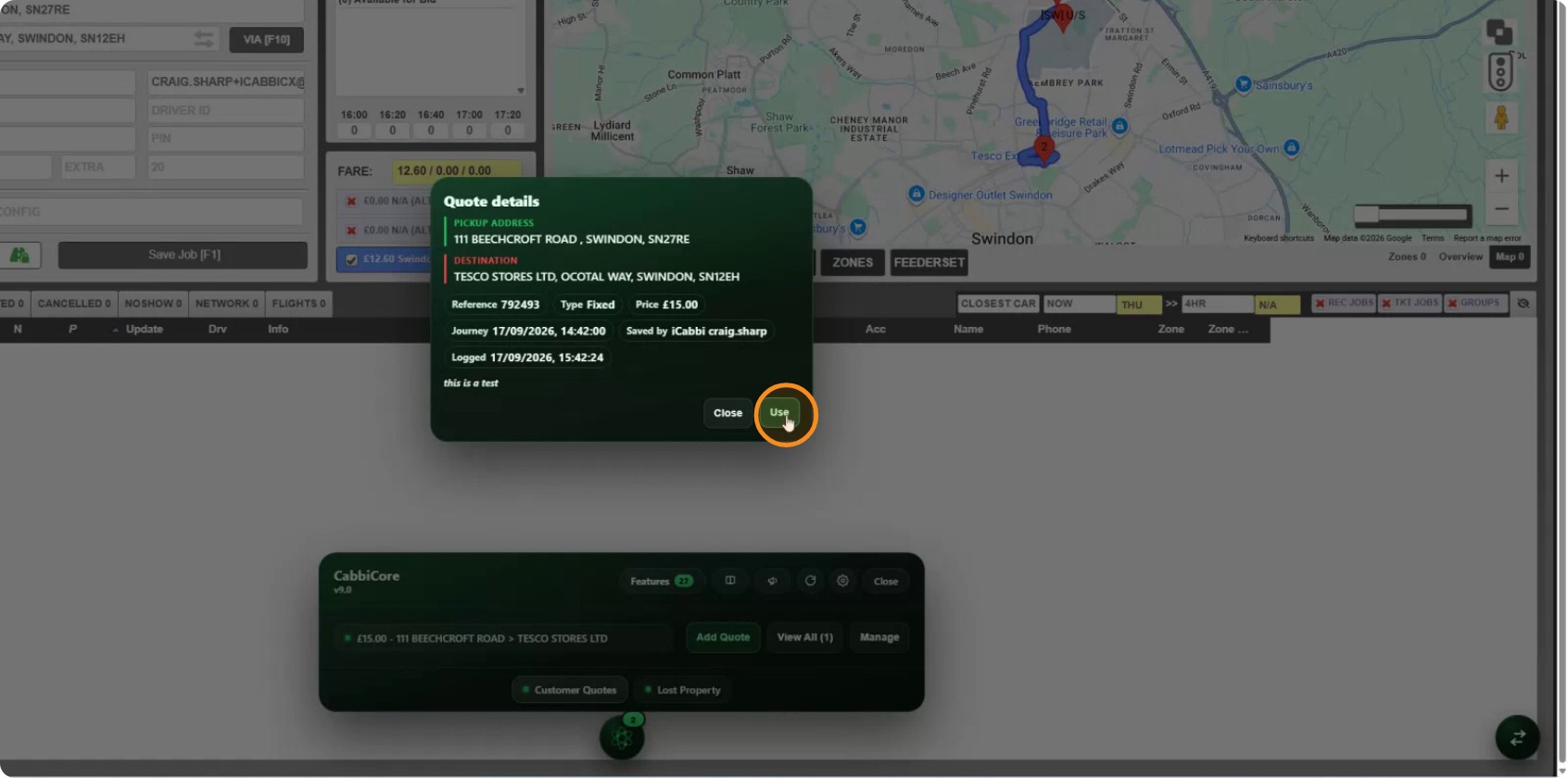Screen dimensions: 1568x778
Task: Click the DRIVER ID input field
Action: point(225,110)
